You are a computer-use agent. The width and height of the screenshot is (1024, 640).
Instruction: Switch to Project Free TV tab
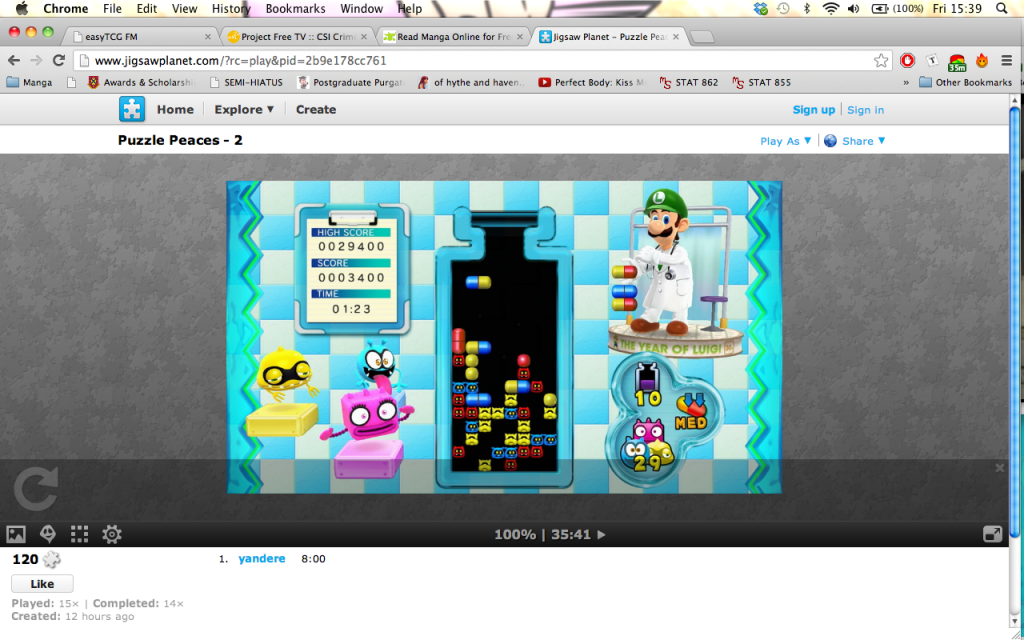297,37
